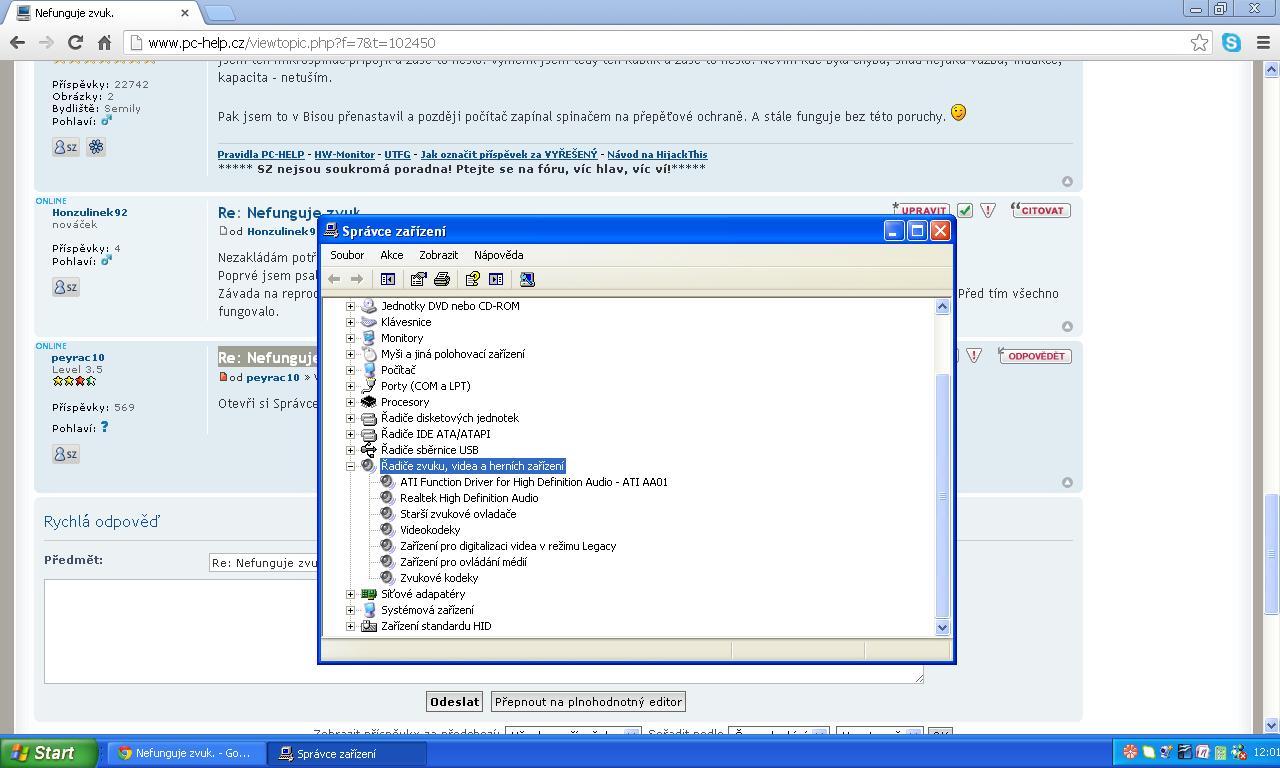The height and width of the screenshot is (768, 1280).
Task: Expand Řadiče sběrnice USB node
Action: click(350, 450)
